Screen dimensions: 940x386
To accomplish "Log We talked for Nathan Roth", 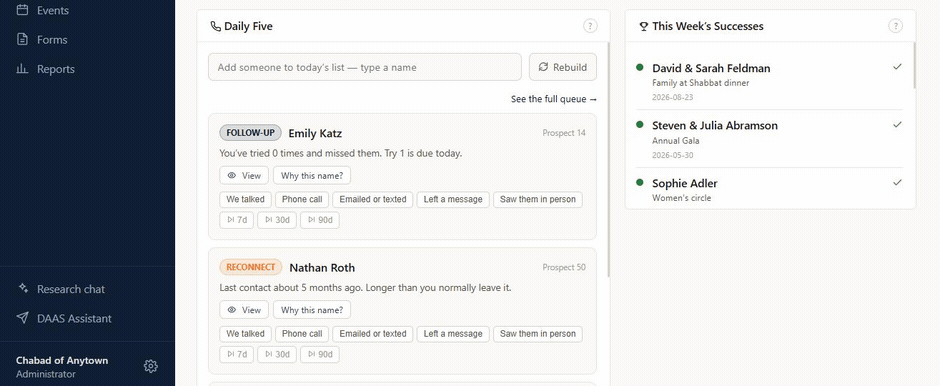I will [245, 334].
